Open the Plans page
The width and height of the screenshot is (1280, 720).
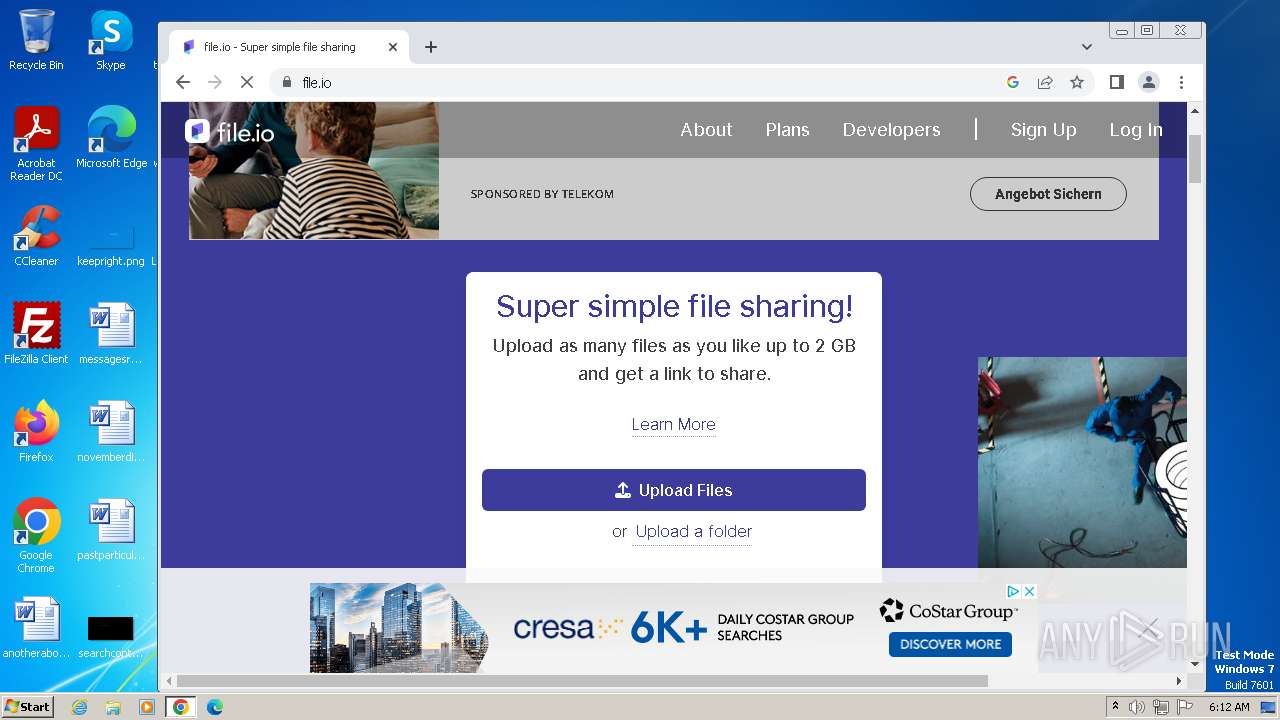point(787,130)
